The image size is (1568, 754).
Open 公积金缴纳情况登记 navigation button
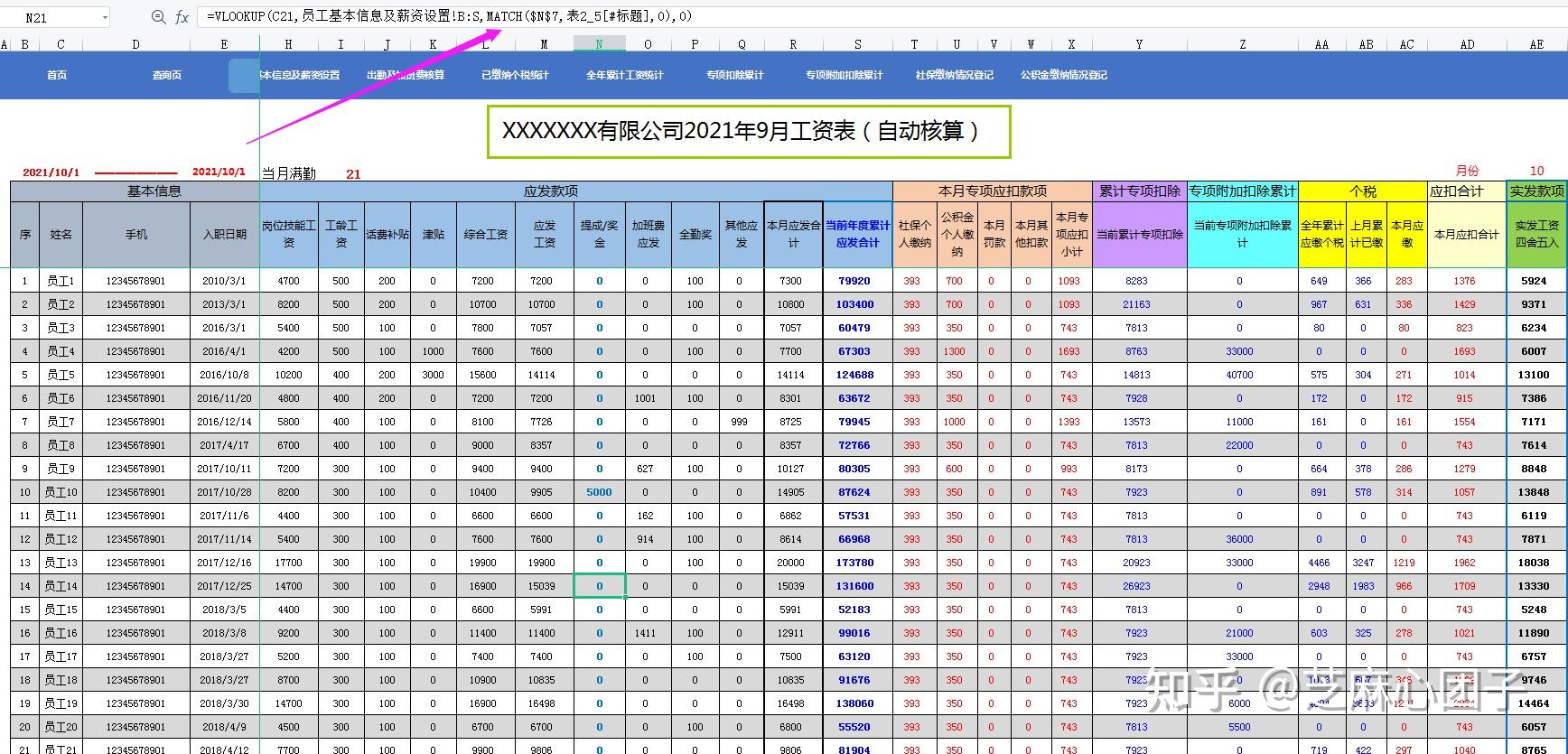(x=1064, y=75)
